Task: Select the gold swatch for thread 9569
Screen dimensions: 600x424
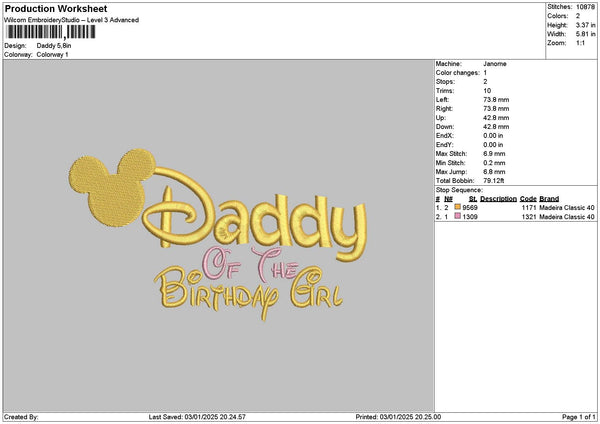Action: point(459,207)
